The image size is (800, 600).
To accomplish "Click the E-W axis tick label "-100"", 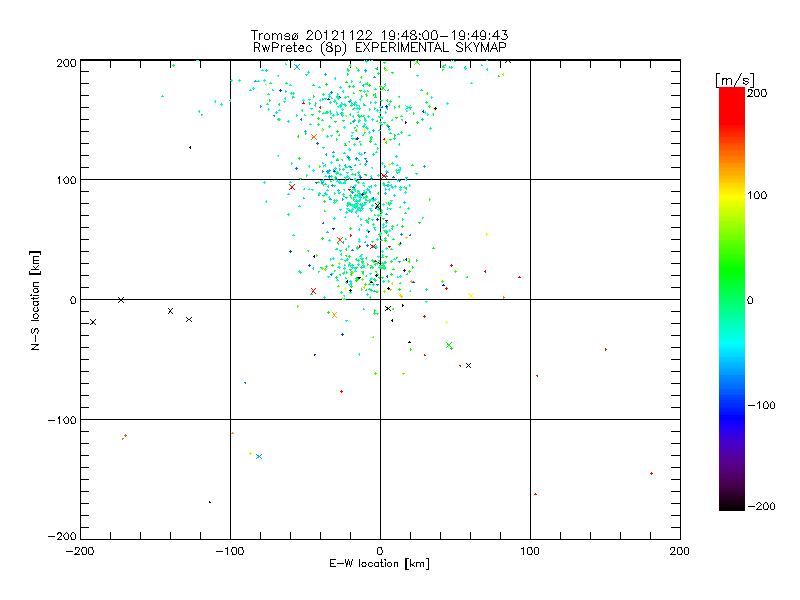I will tap(230, 551).
